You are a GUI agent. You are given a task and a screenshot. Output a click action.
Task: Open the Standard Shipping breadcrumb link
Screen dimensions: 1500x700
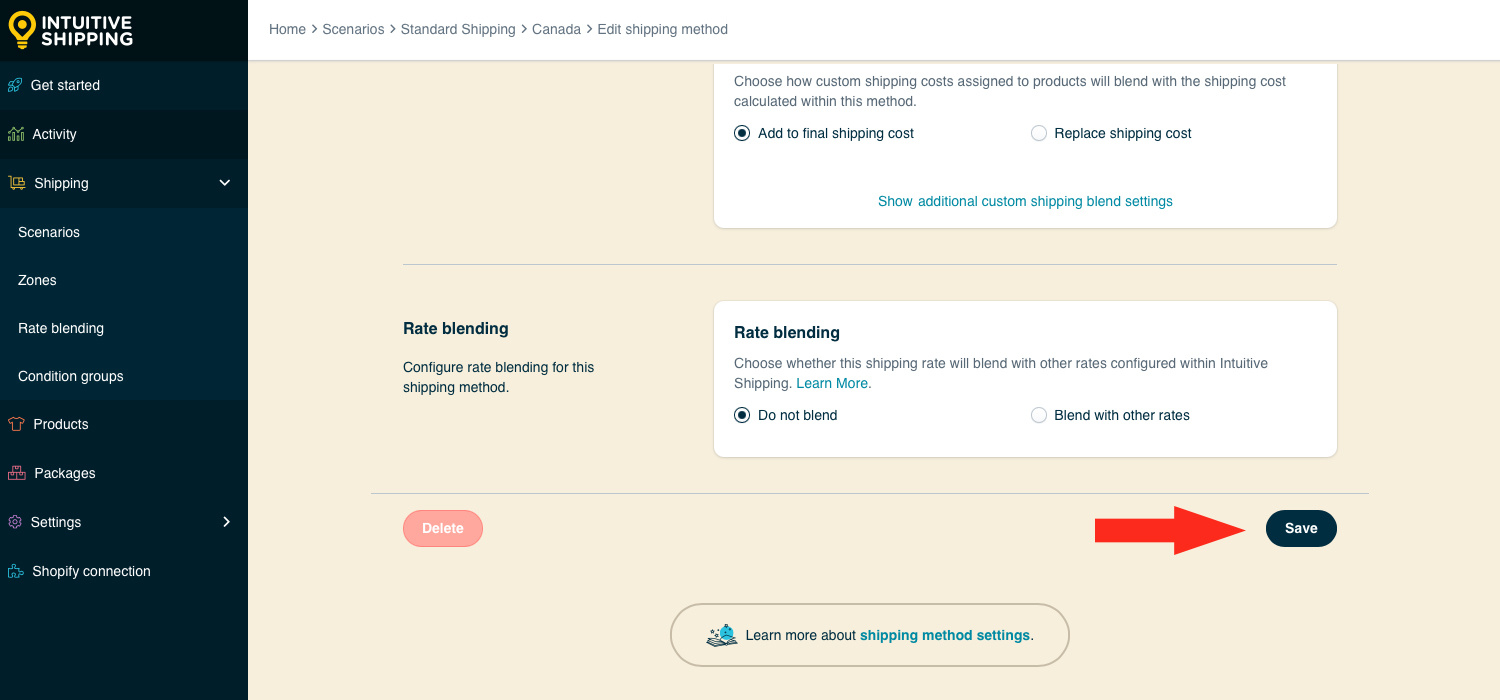tap(458, 29)
